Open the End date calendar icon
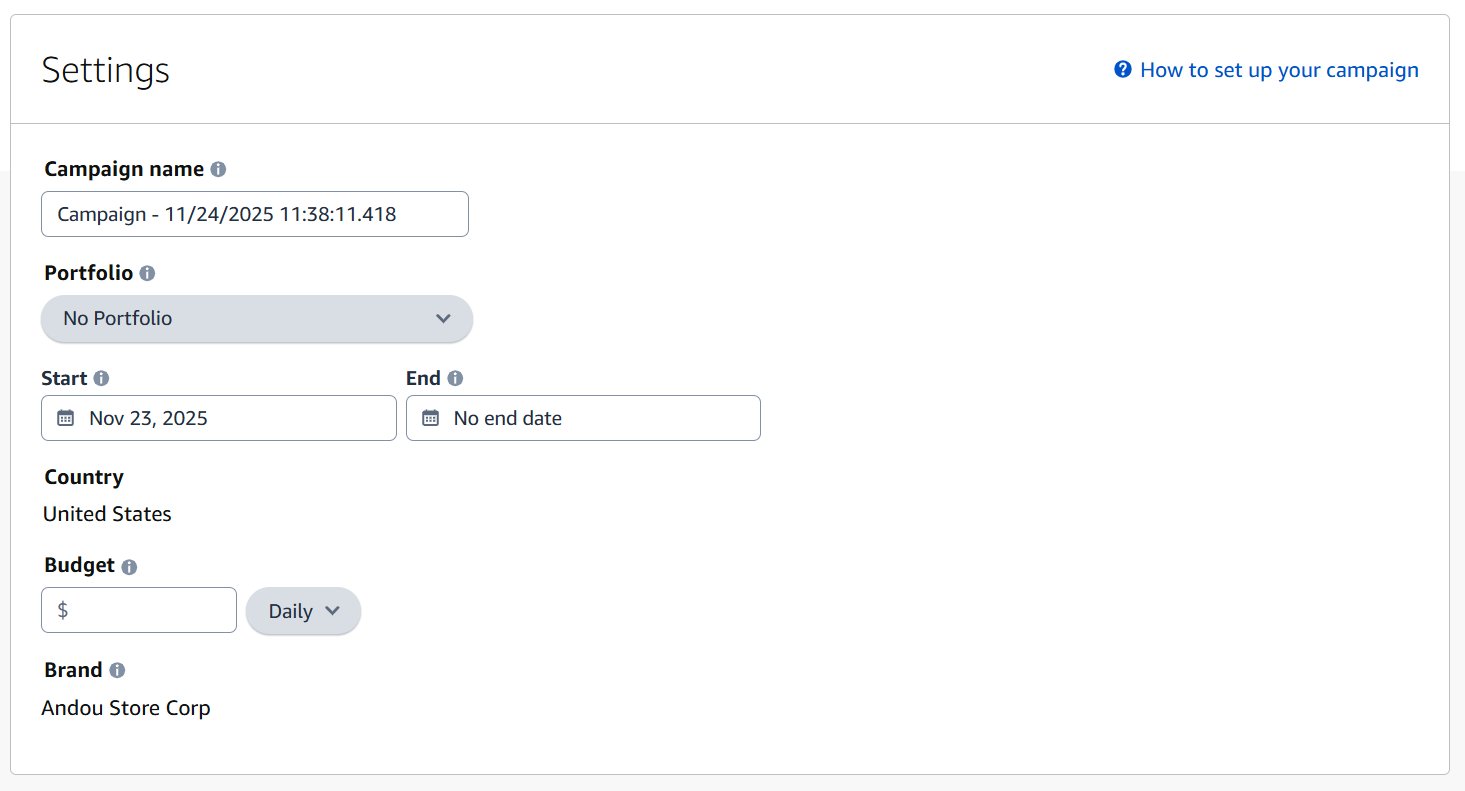The image size is (1465, 791). pyautogui.click(x=430, y=417)
